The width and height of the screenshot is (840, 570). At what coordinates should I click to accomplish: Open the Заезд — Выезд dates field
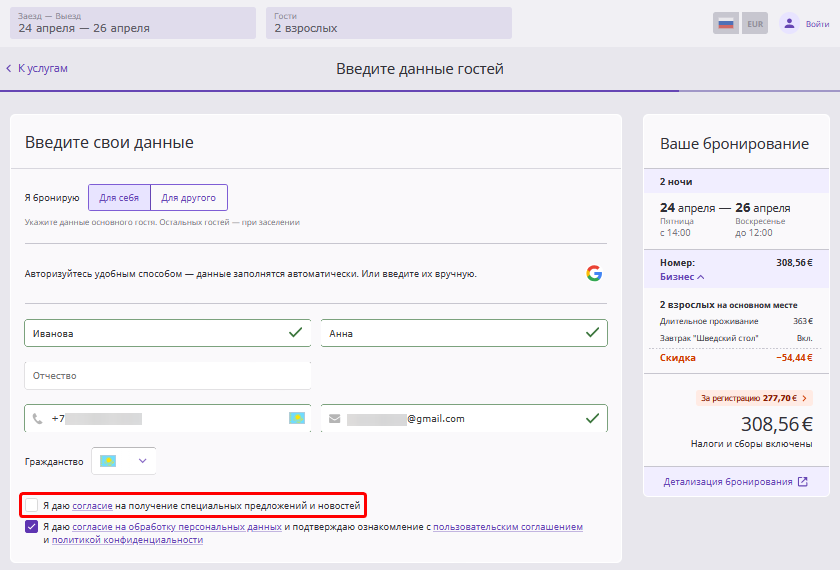point(132,23)
